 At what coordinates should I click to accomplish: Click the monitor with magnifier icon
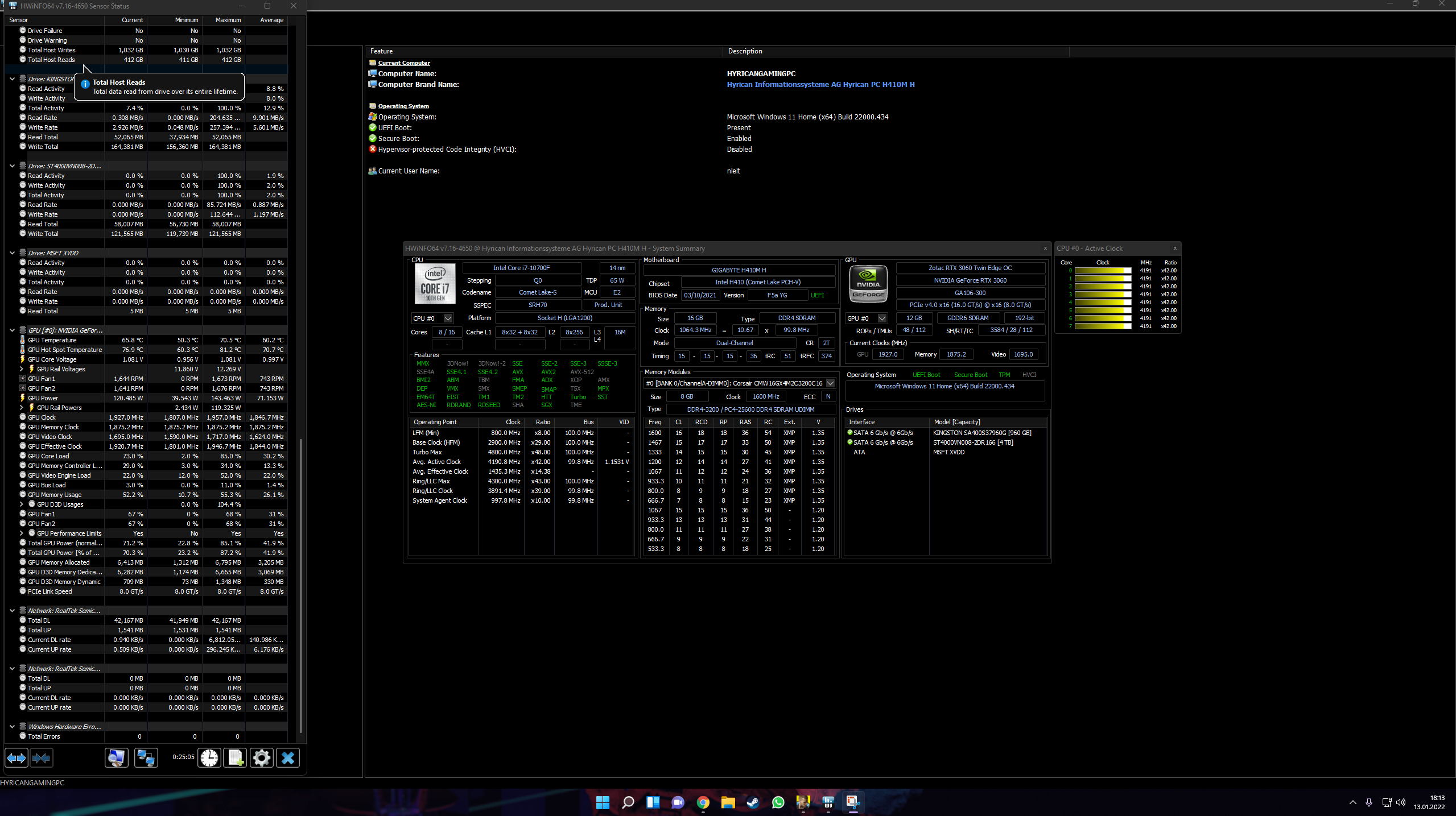point(117,758)
